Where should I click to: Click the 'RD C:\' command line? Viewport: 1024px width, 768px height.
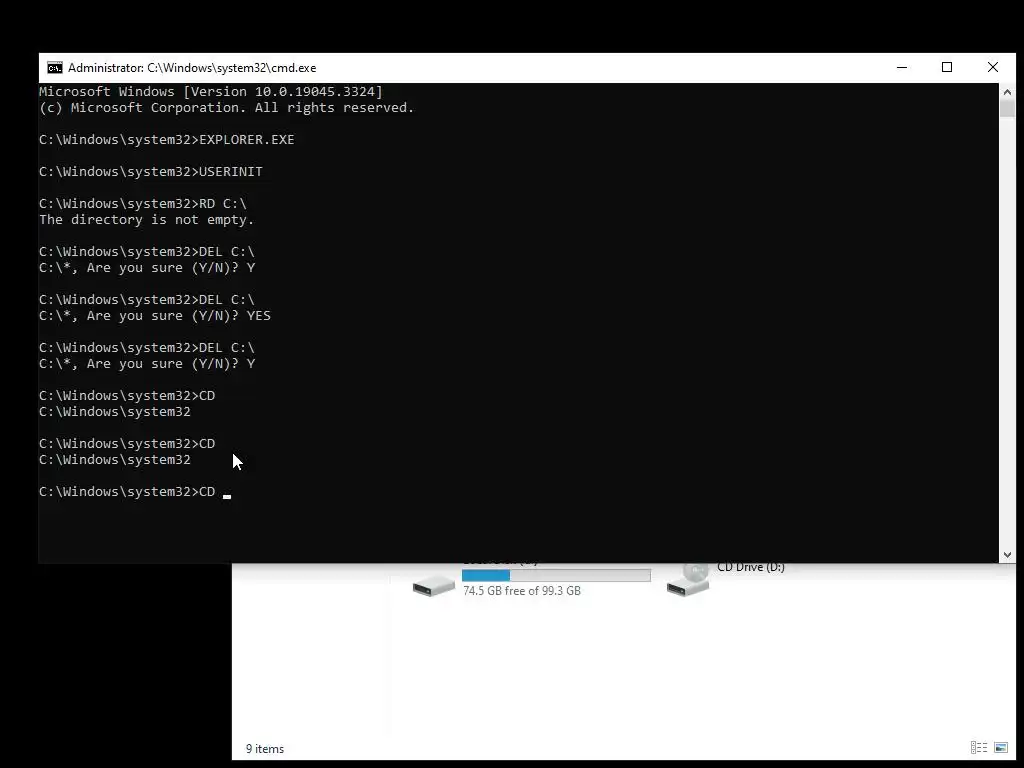coord(143,204)
